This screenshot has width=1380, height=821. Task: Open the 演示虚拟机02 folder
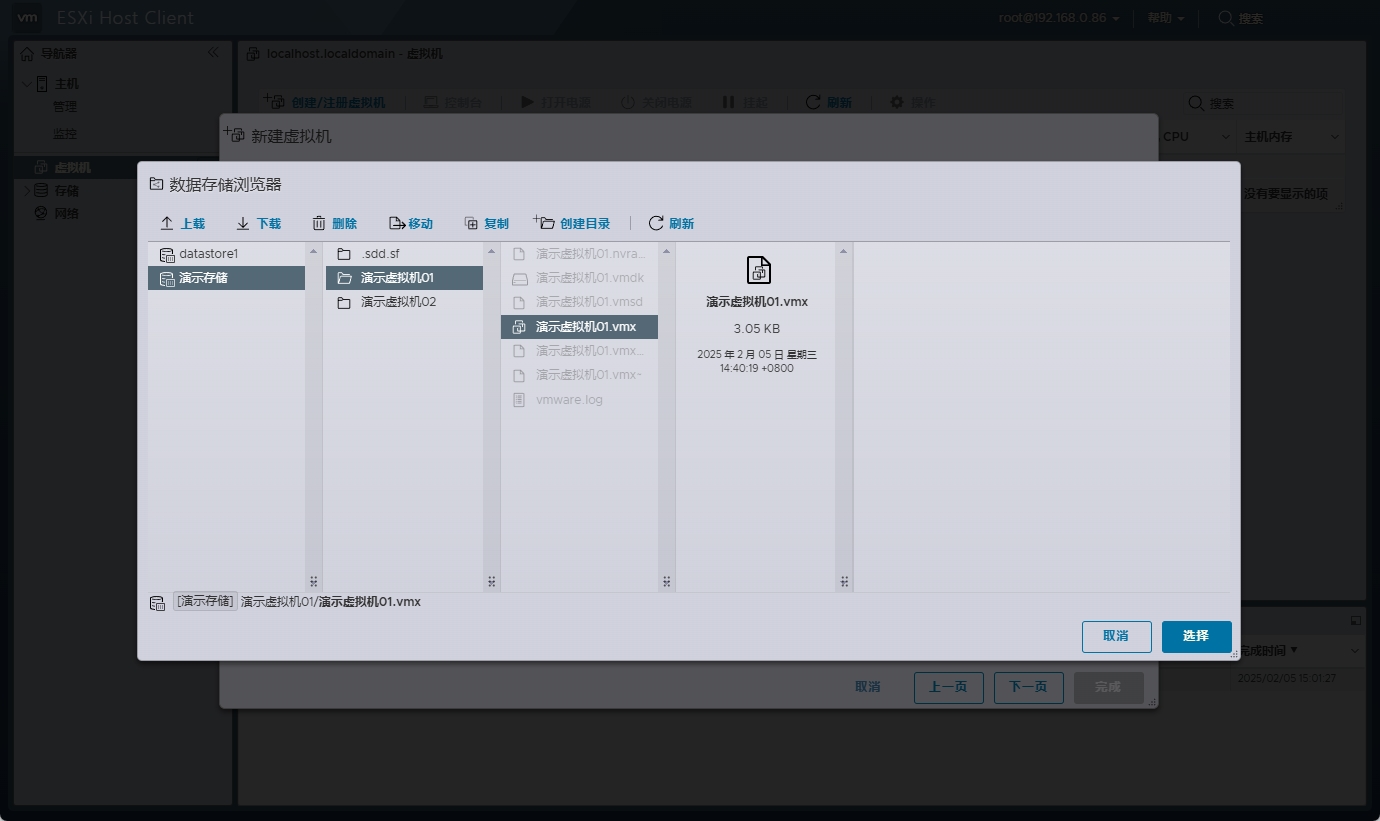pos(398,302)
